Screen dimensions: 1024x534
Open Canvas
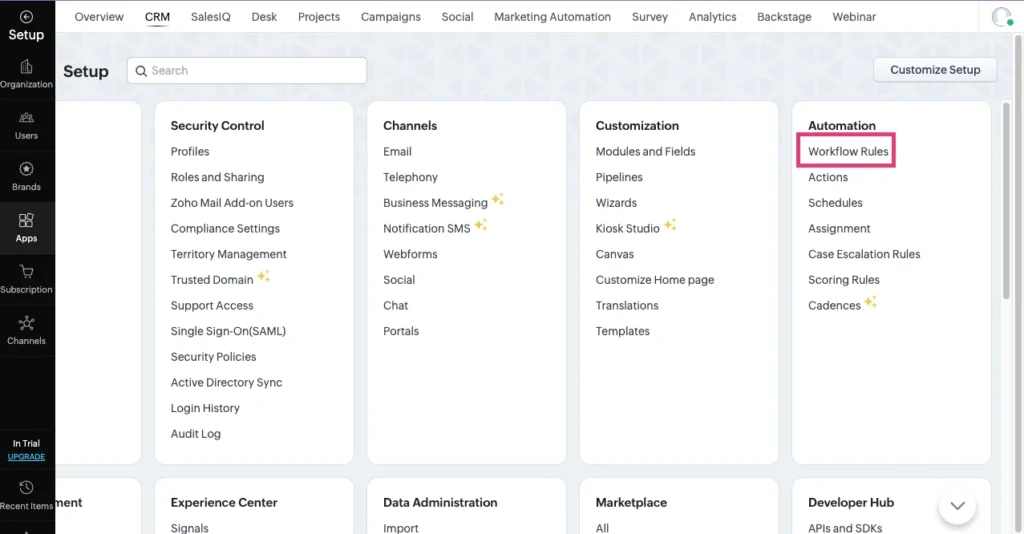(615, 254)
